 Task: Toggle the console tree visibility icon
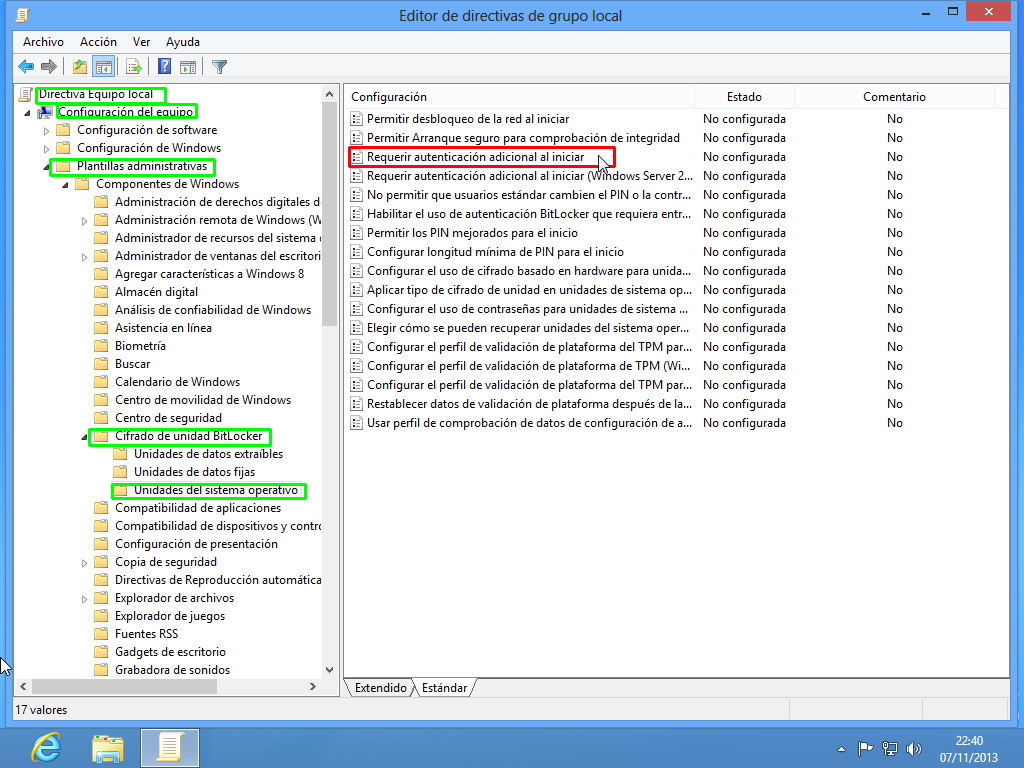103,66
